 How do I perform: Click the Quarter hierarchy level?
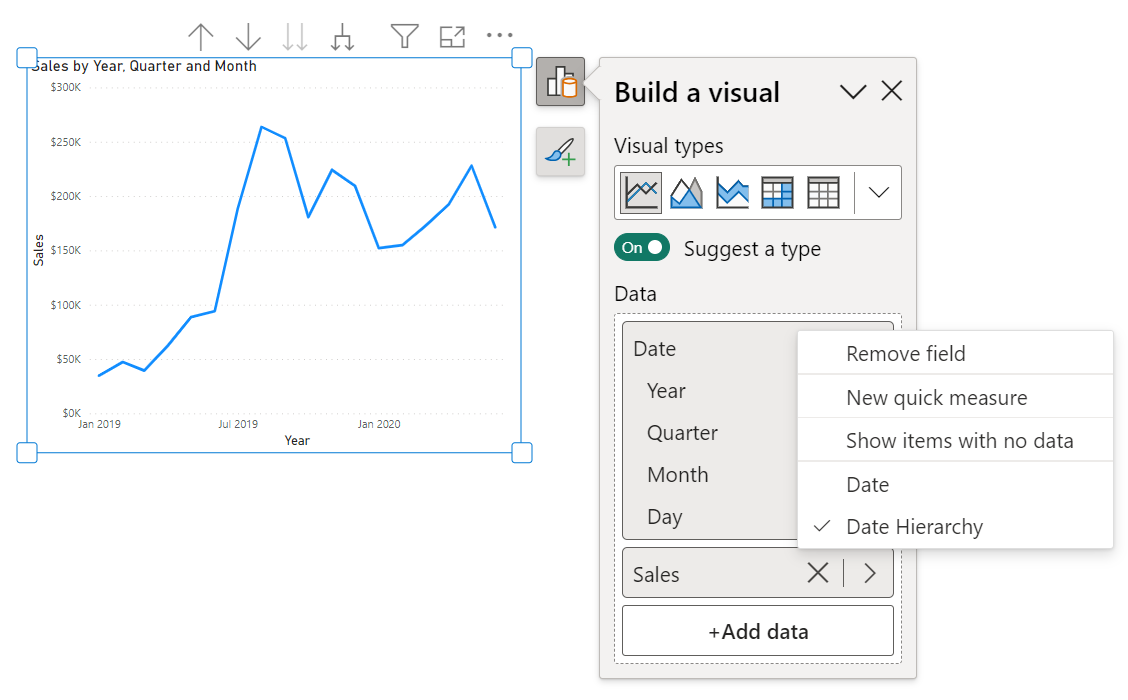pyautogui.click(x=682, y=433)
